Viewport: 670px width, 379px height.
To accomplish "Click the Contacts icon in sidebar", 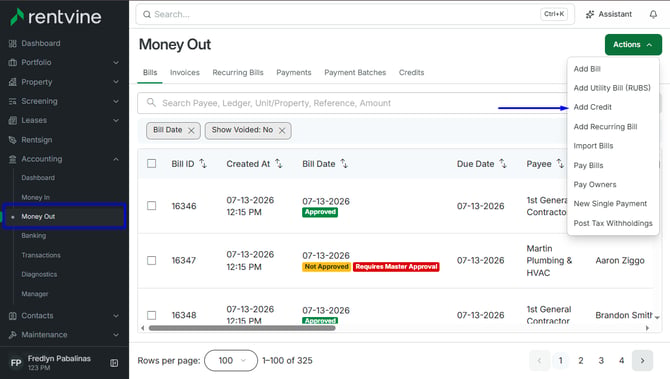I will pos(12,316).
